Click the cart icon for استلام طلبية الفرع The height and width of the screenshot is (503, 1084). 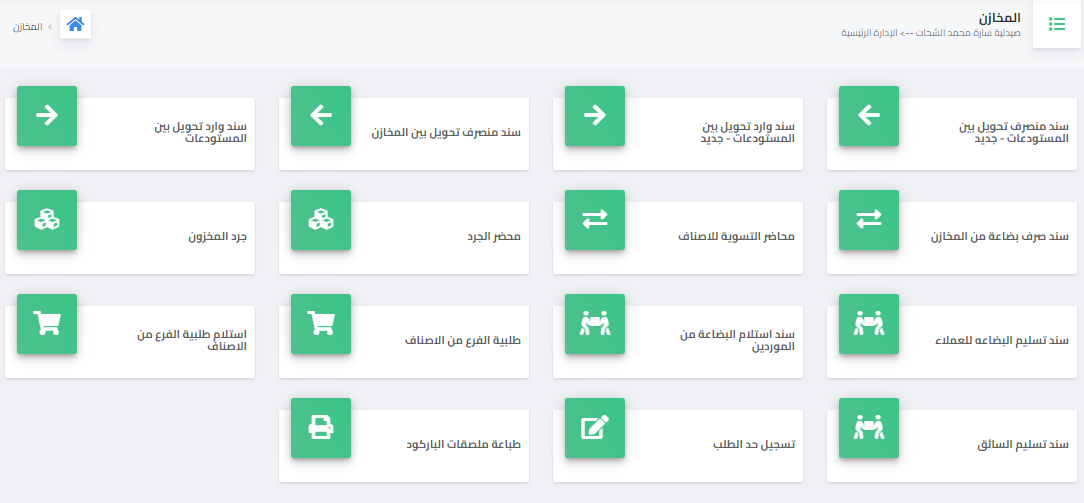[47, 324]
